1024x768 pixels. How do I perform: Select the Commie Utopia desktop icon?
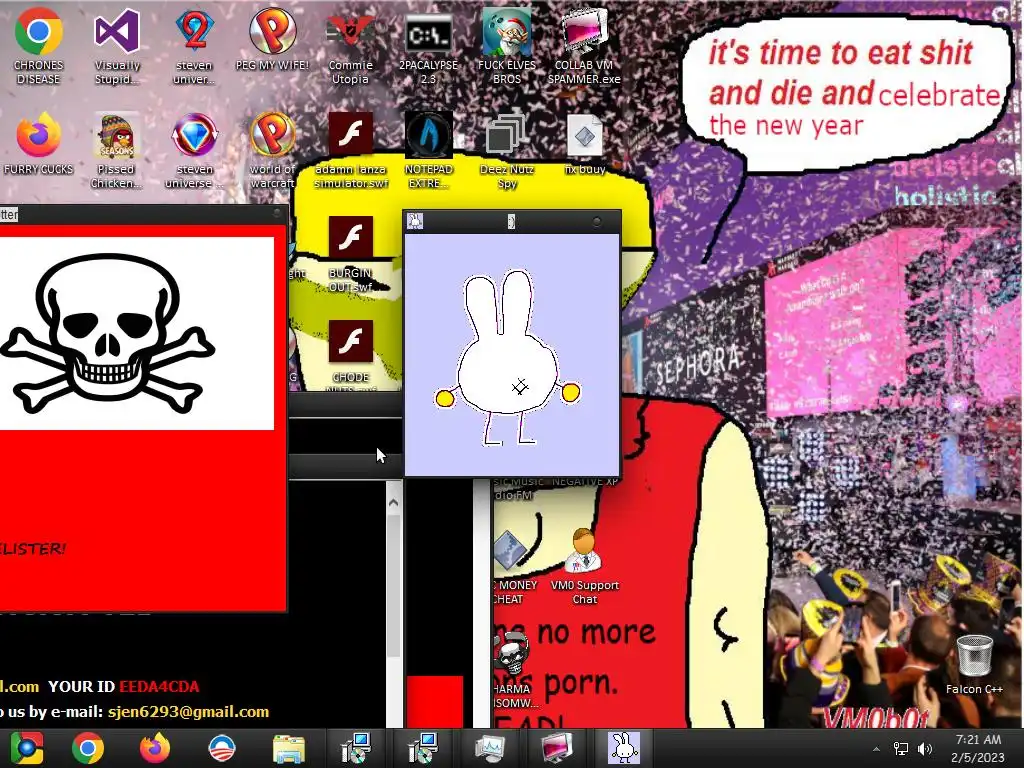(x=350, y=46)
